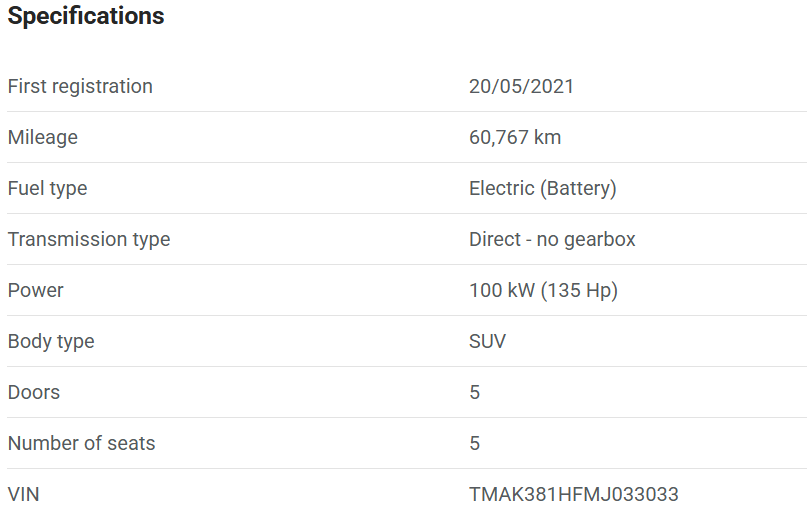Select the Doors value of 5

475,392
